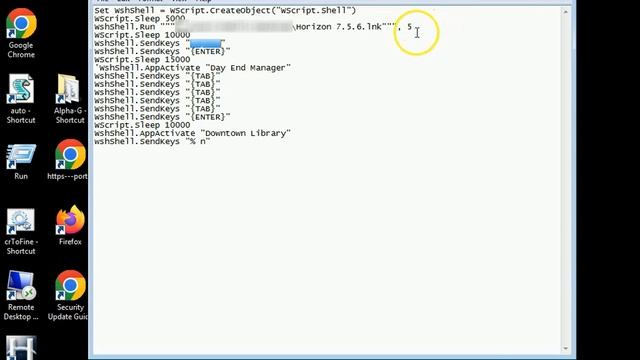Click the 'Day End Manager' AppActivate line
Image resolution: width=640 pixels, height=360 pixels.
click(192, 68)
